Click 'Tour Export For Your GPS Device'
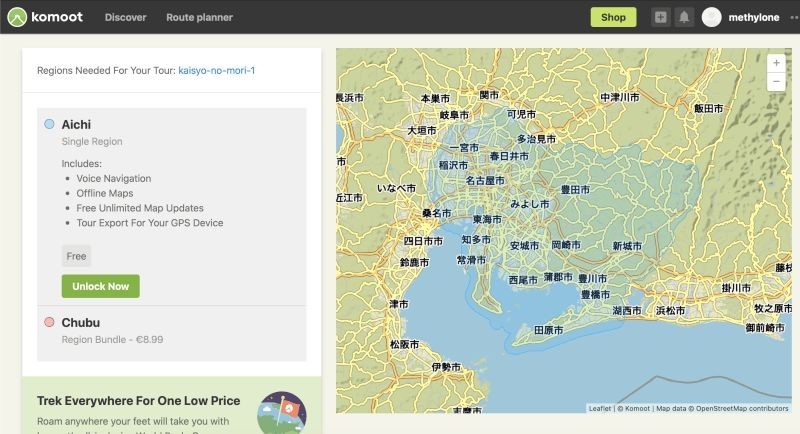Screen dimensions: 800x434 tap(149, 223)
